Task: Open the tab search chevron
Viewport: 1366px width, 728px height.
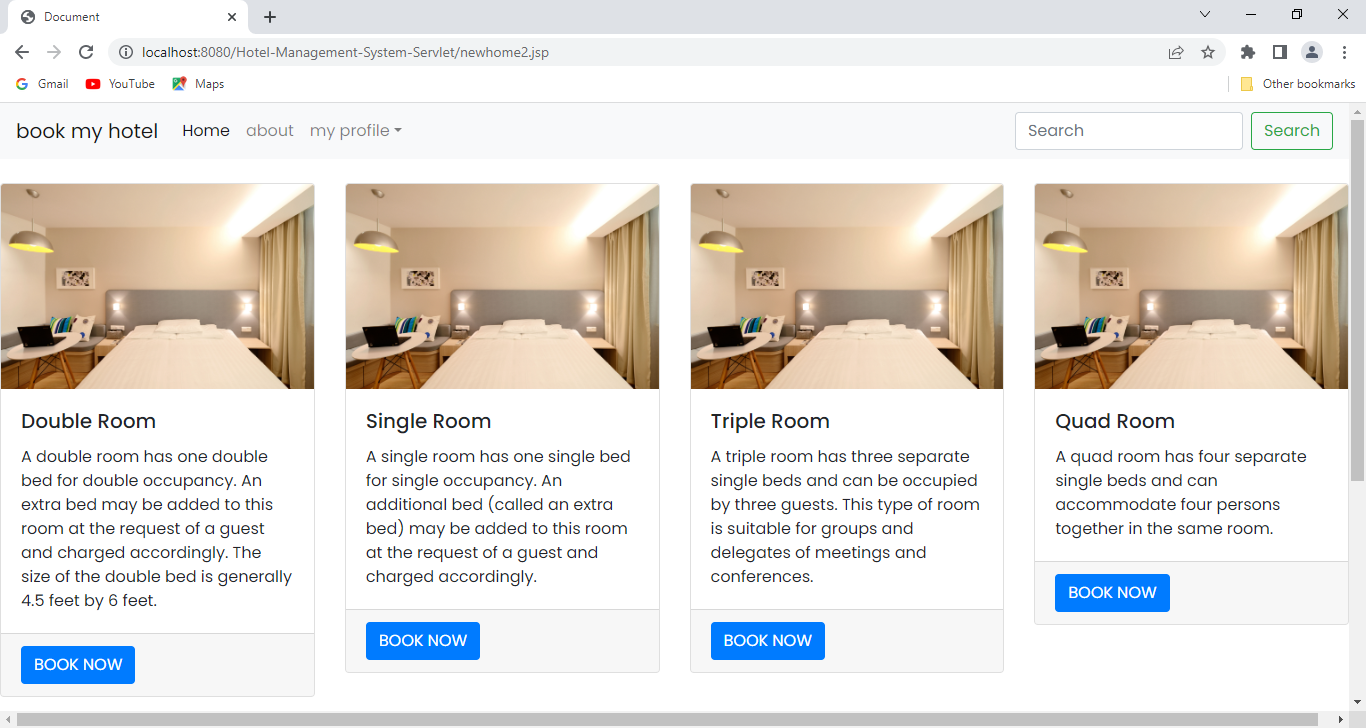Action: pyautogui.click(x=1205, y=15)
